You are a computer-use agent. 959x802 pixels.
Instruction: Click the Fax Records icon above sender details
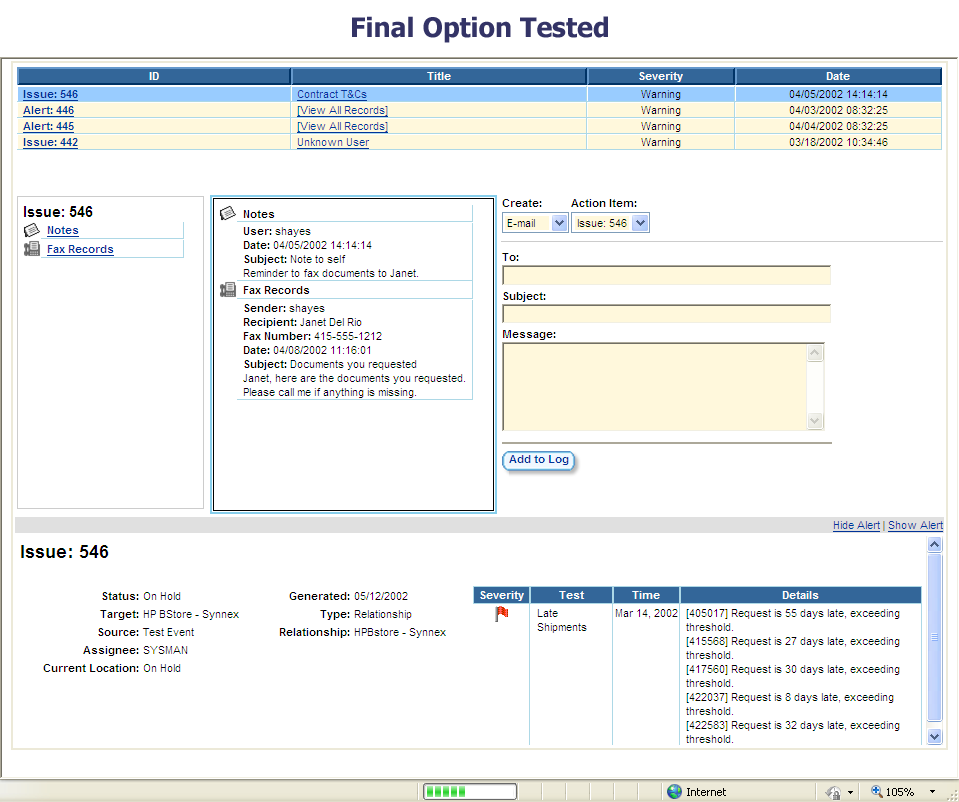228,290
